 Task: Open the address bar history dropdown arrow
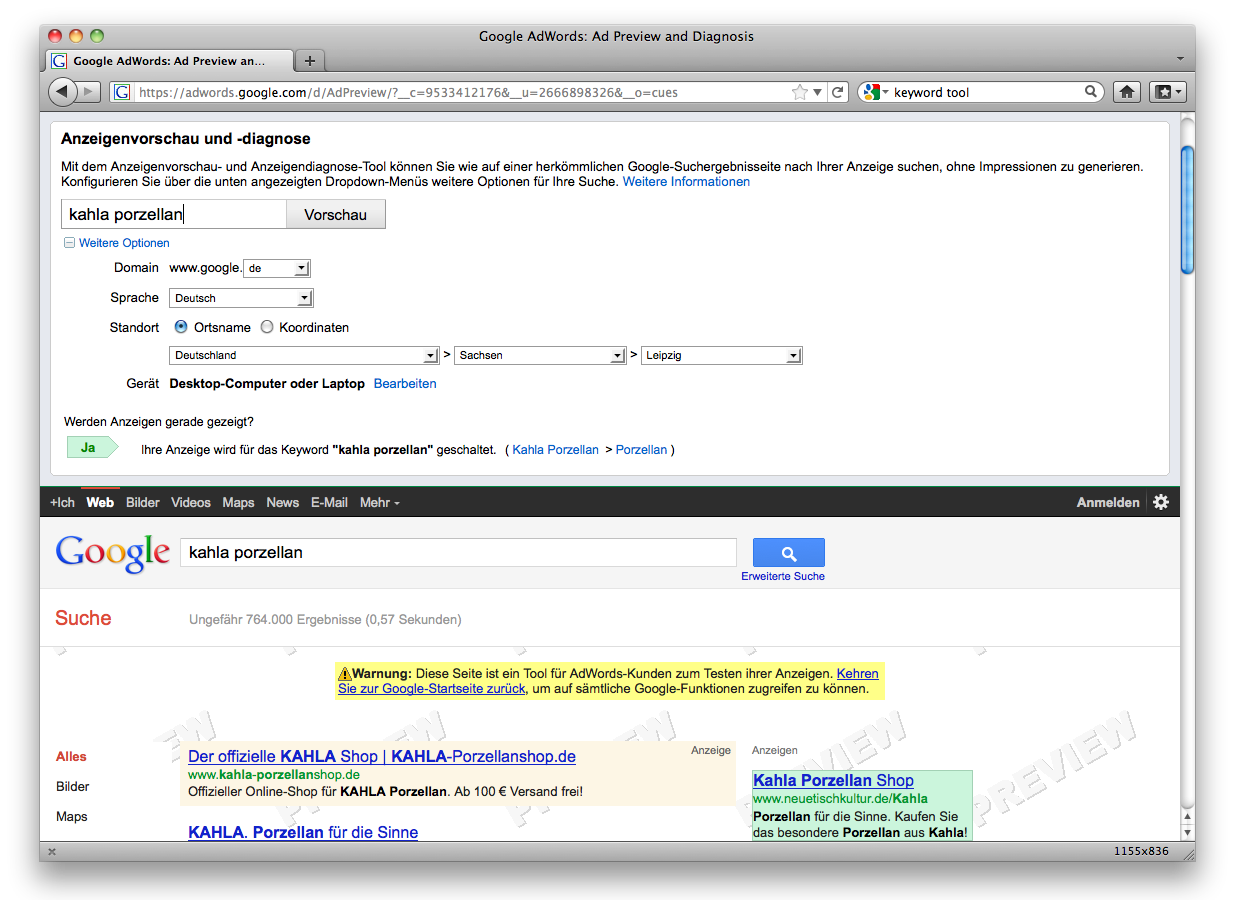817,92
